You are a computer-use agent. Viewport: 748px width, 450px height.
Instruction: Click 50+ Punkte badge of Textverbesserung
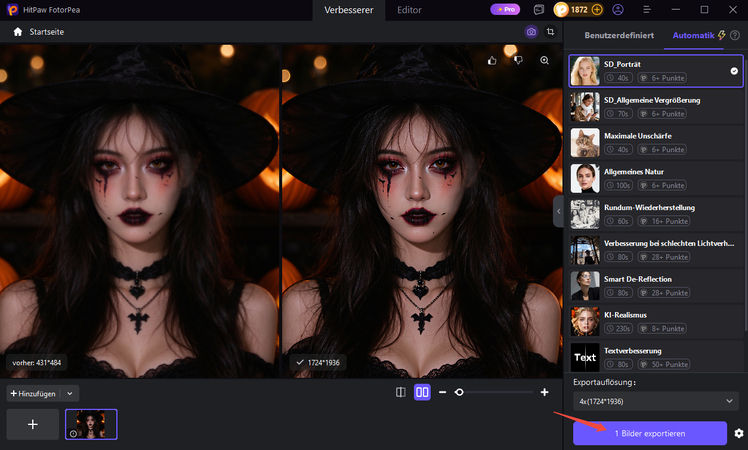point(665,364)
